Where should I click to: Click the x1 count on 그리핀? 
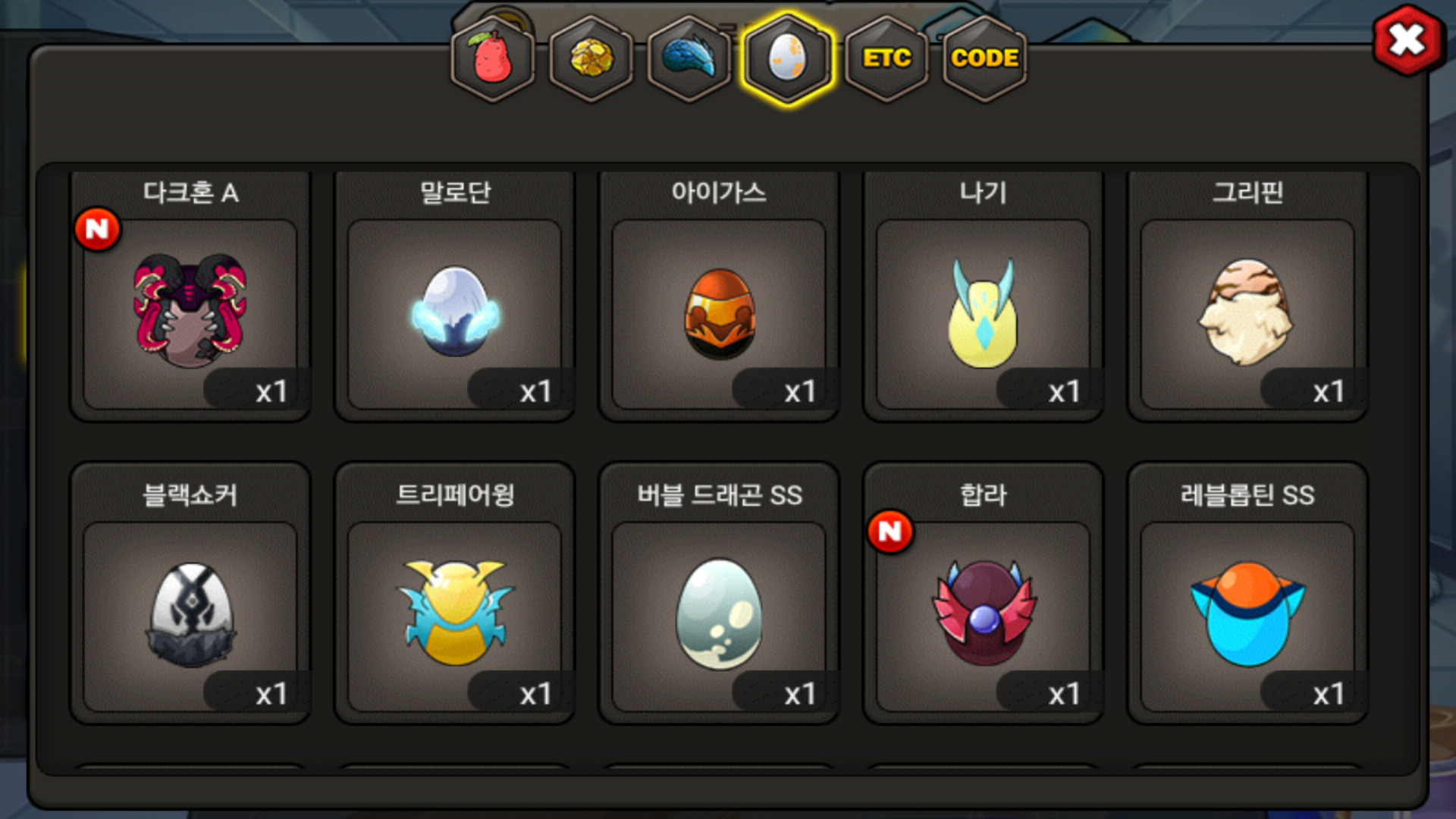tap(1329, 391)
